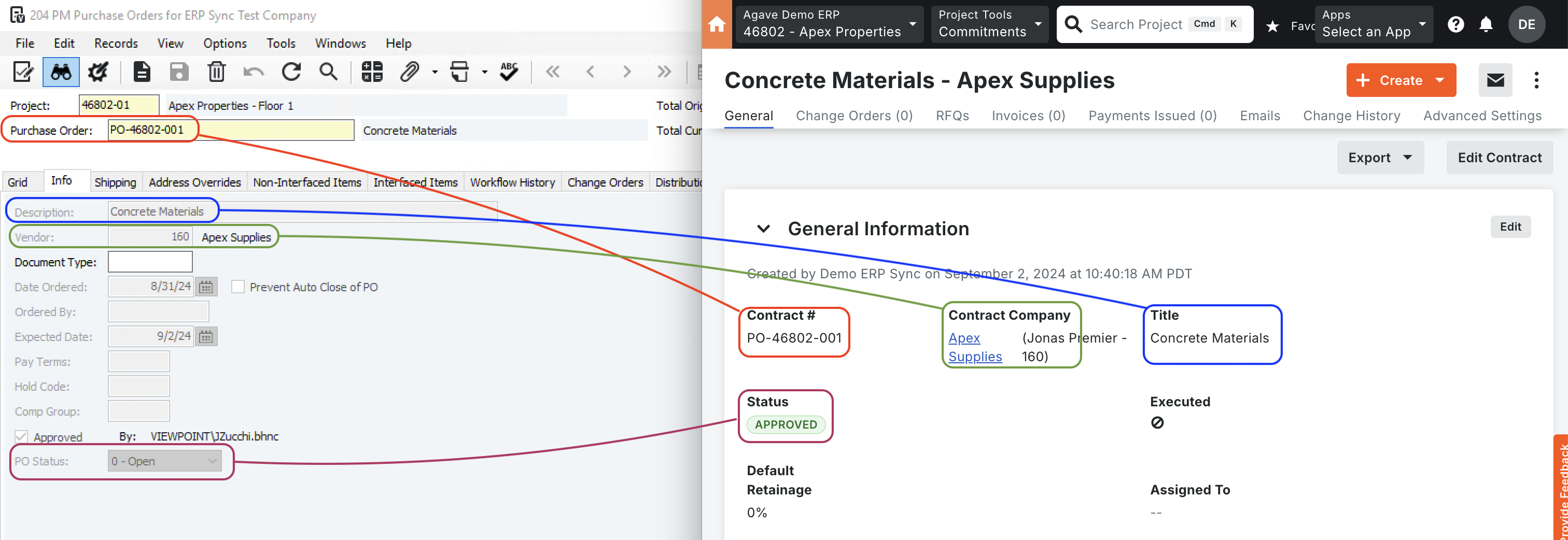This screenshot has width=1568, height=540.
Task: Click Edit in General Information
Action: [x=1510, y=227]
